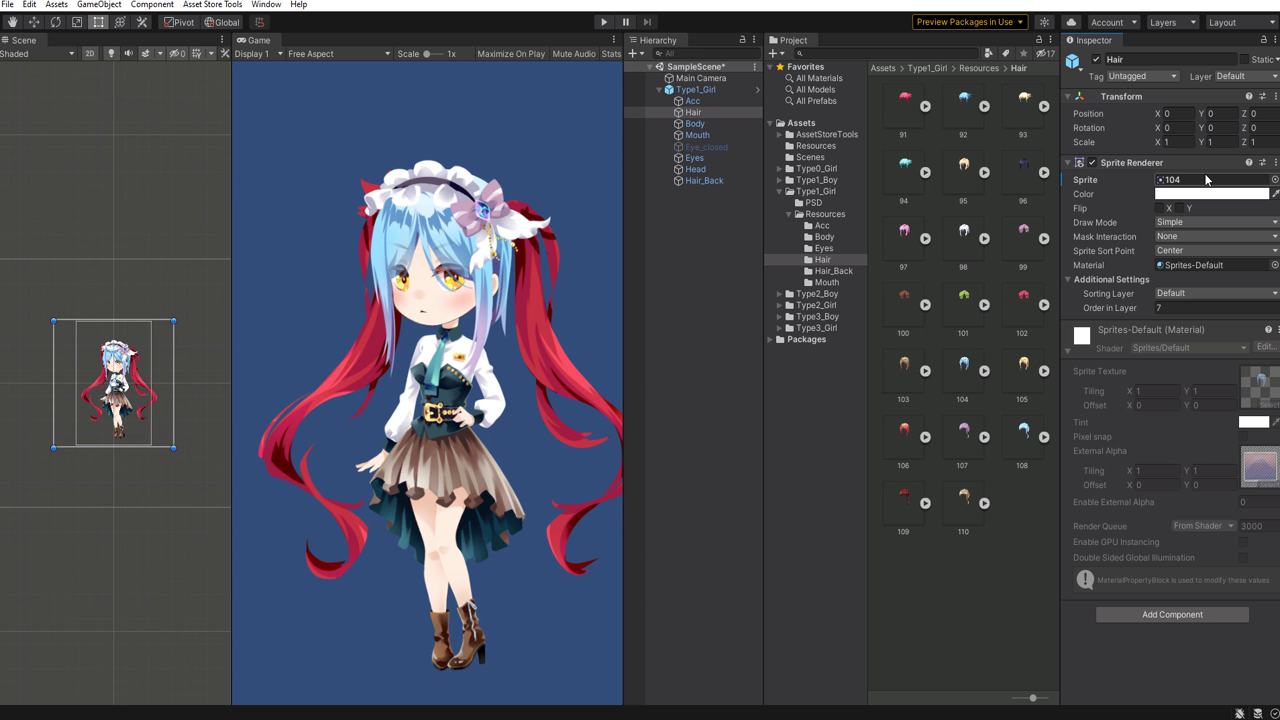1280x720 pixels.
Task: Click the Pause button
Action: pyautogui.click(x=626, y=22)
